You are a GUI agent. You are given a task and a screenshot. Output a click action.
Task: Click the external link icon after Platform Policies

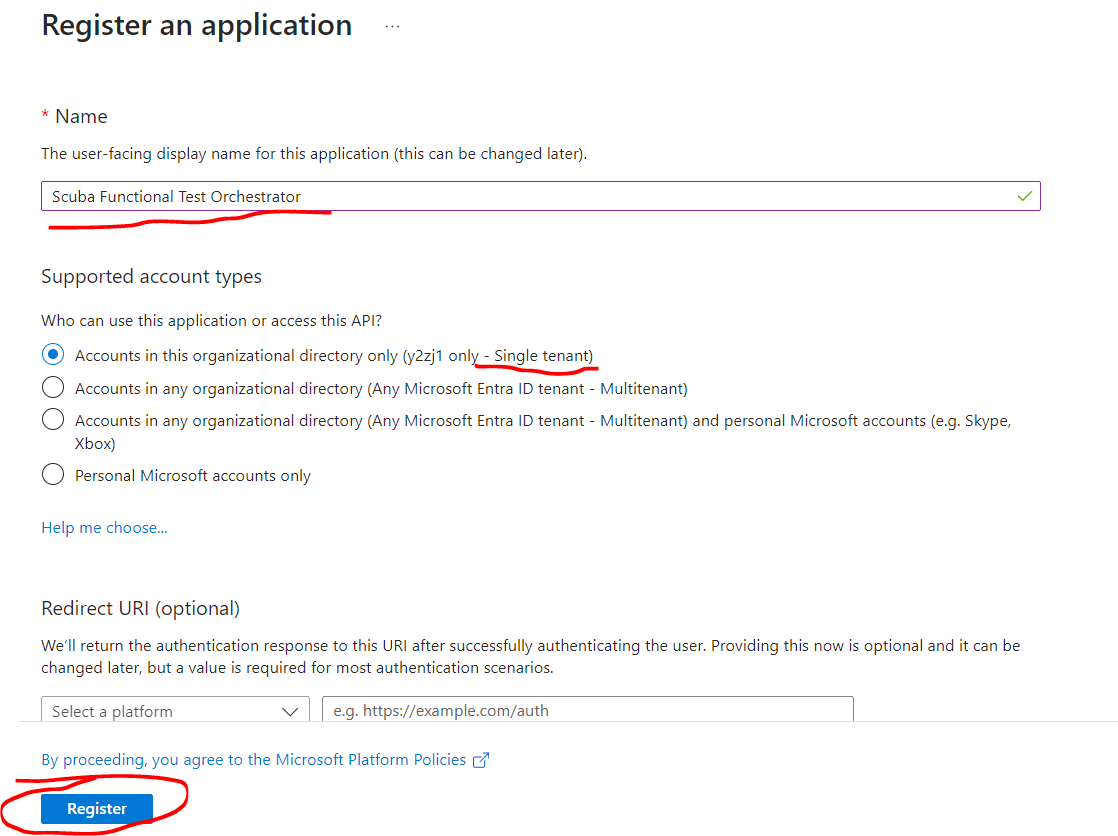tap(481, 759)
